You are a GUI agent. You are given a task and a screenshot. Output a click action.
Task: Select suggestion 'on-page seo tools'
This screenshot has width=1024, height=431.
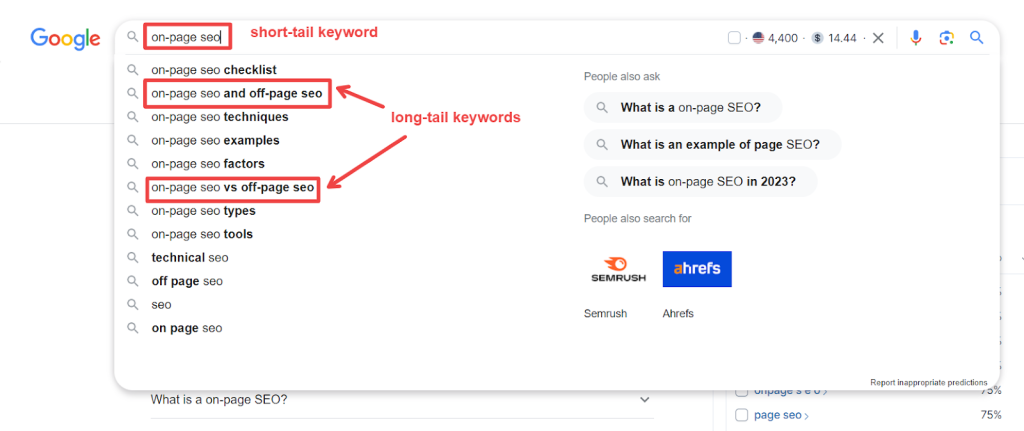pos(202,234)
